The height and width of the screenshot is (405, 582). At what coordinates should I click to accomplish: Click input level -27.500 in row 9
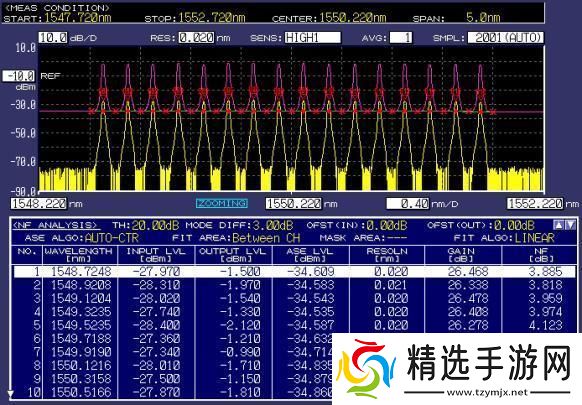(x=156, y=379)
